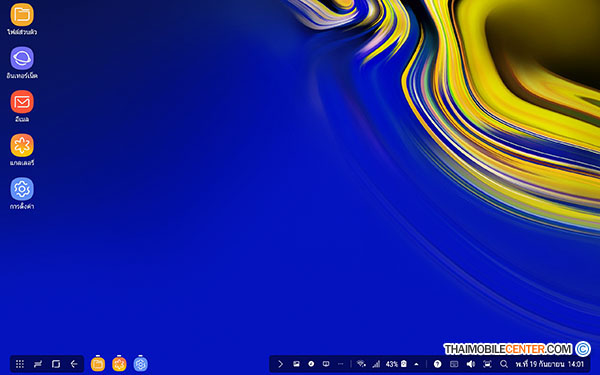Click the Wi-Fi status icon
This screenshot has height=375, width=600.
[361, 364]
